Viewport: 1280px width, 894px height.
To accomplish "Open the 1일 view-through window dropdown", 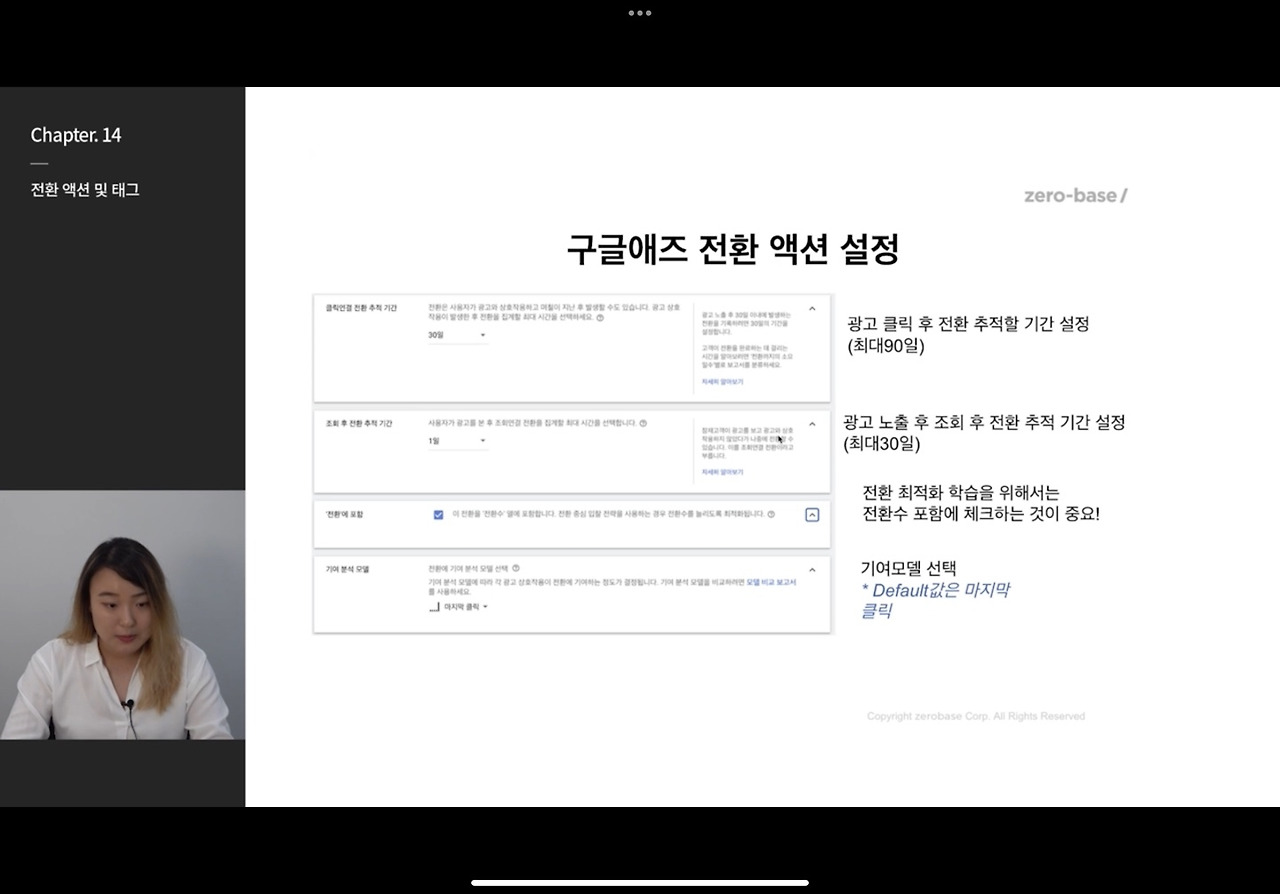I will click(457, 441).
